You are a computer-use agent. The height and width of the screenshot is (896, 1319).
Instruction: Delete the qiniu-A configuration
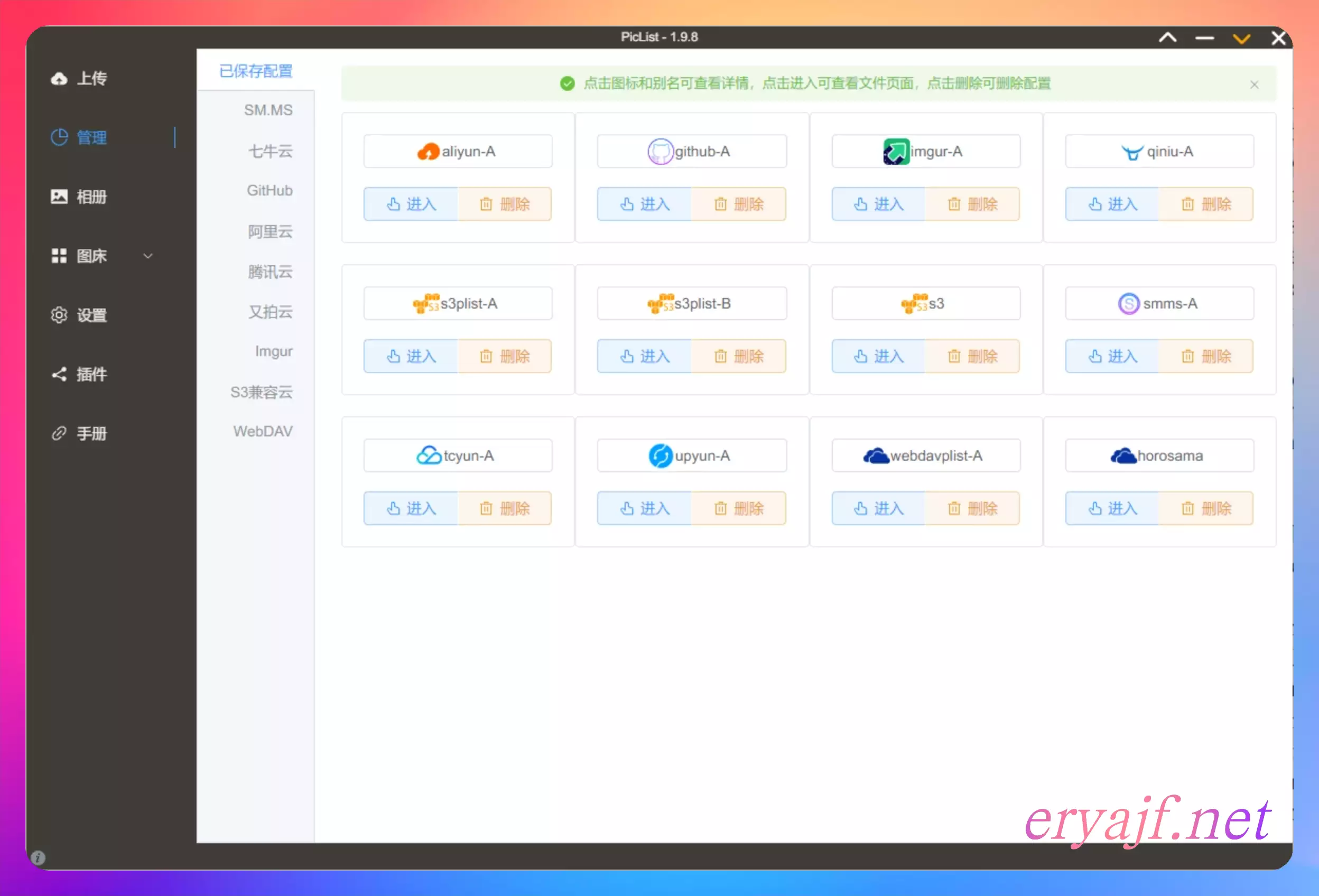click(x=1206, y=204)
